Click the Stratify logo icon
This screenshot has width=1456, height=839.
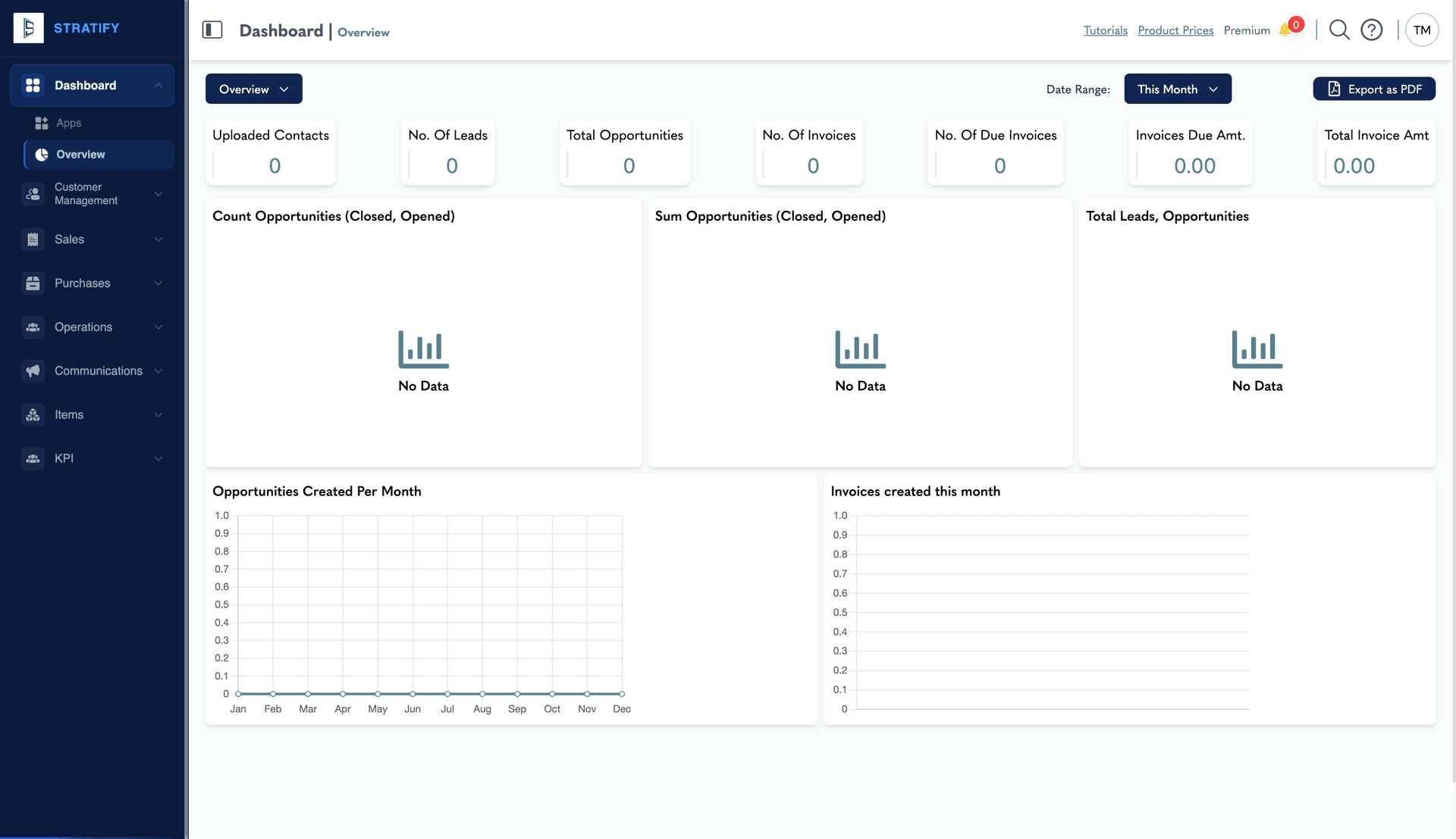[x=28, y=27]
